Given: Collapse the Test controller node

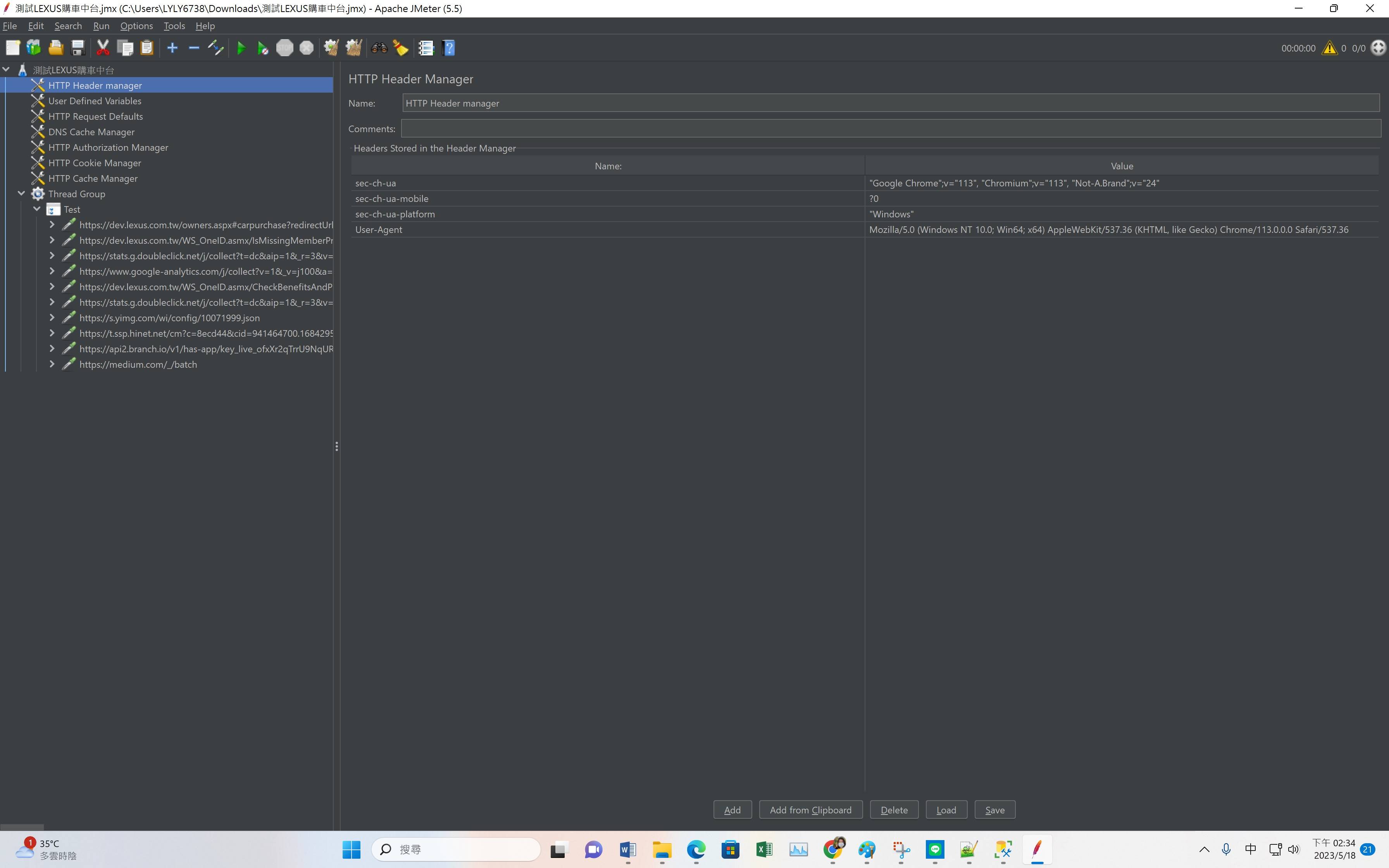Looking at the screenshot, I should click(37, 209).
